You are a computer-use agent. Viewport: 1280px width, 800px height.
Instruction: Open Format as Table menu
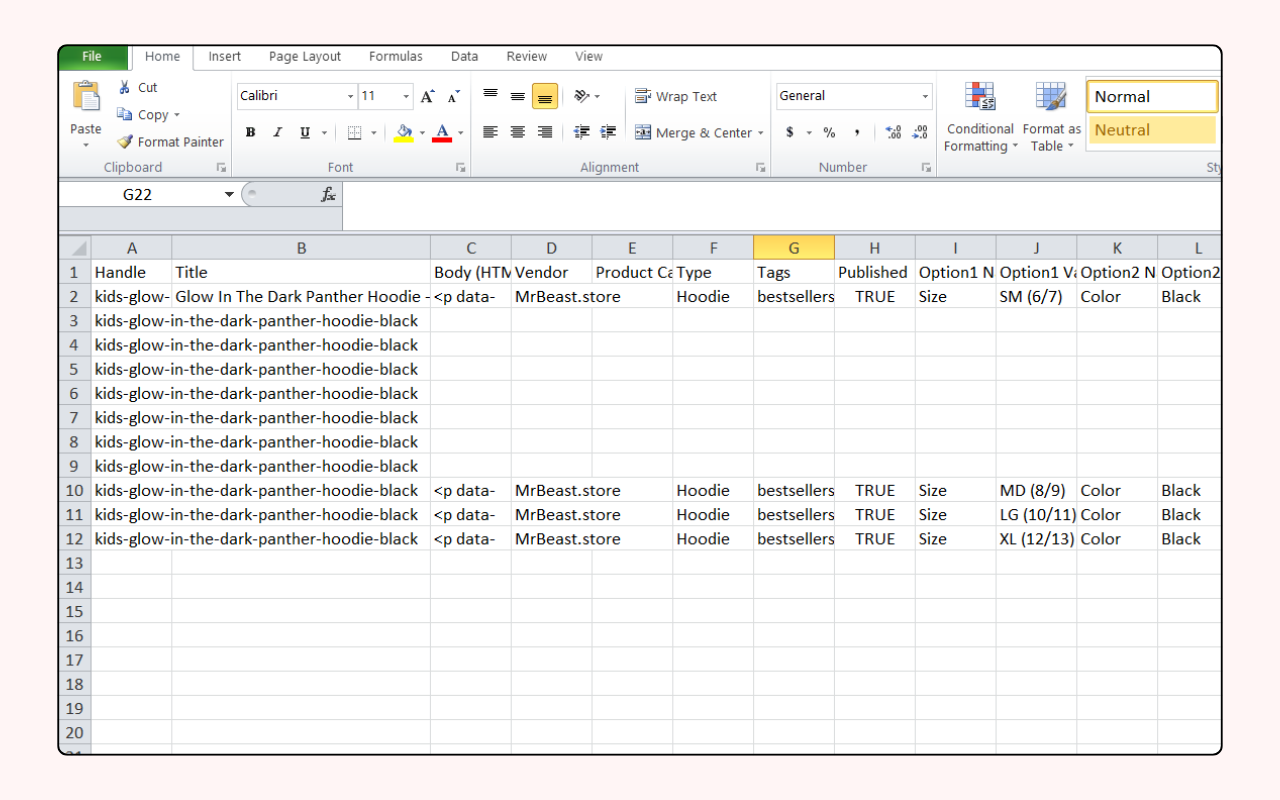(1051, 116)
